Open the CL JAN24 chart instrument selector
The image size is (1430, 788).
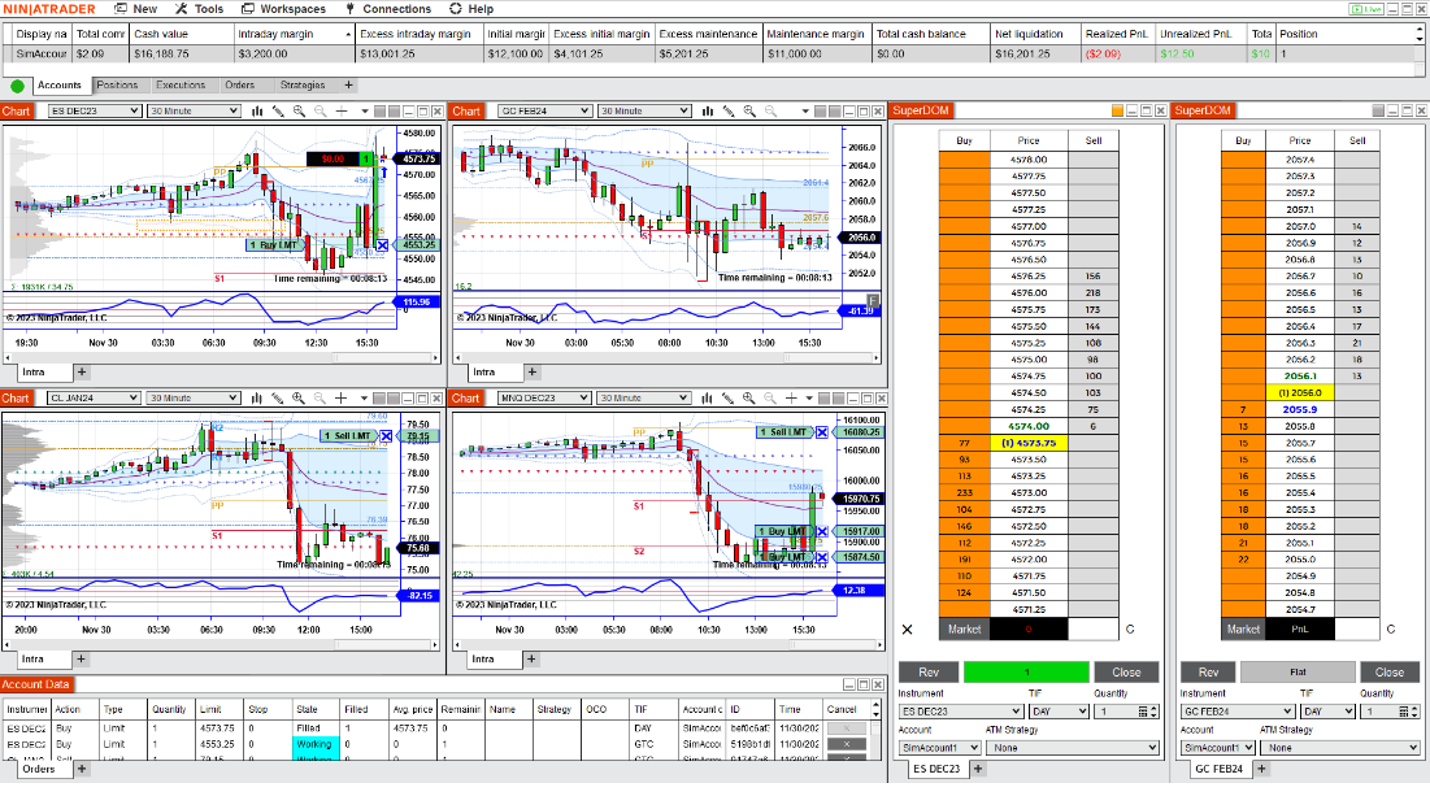(94, 398)
